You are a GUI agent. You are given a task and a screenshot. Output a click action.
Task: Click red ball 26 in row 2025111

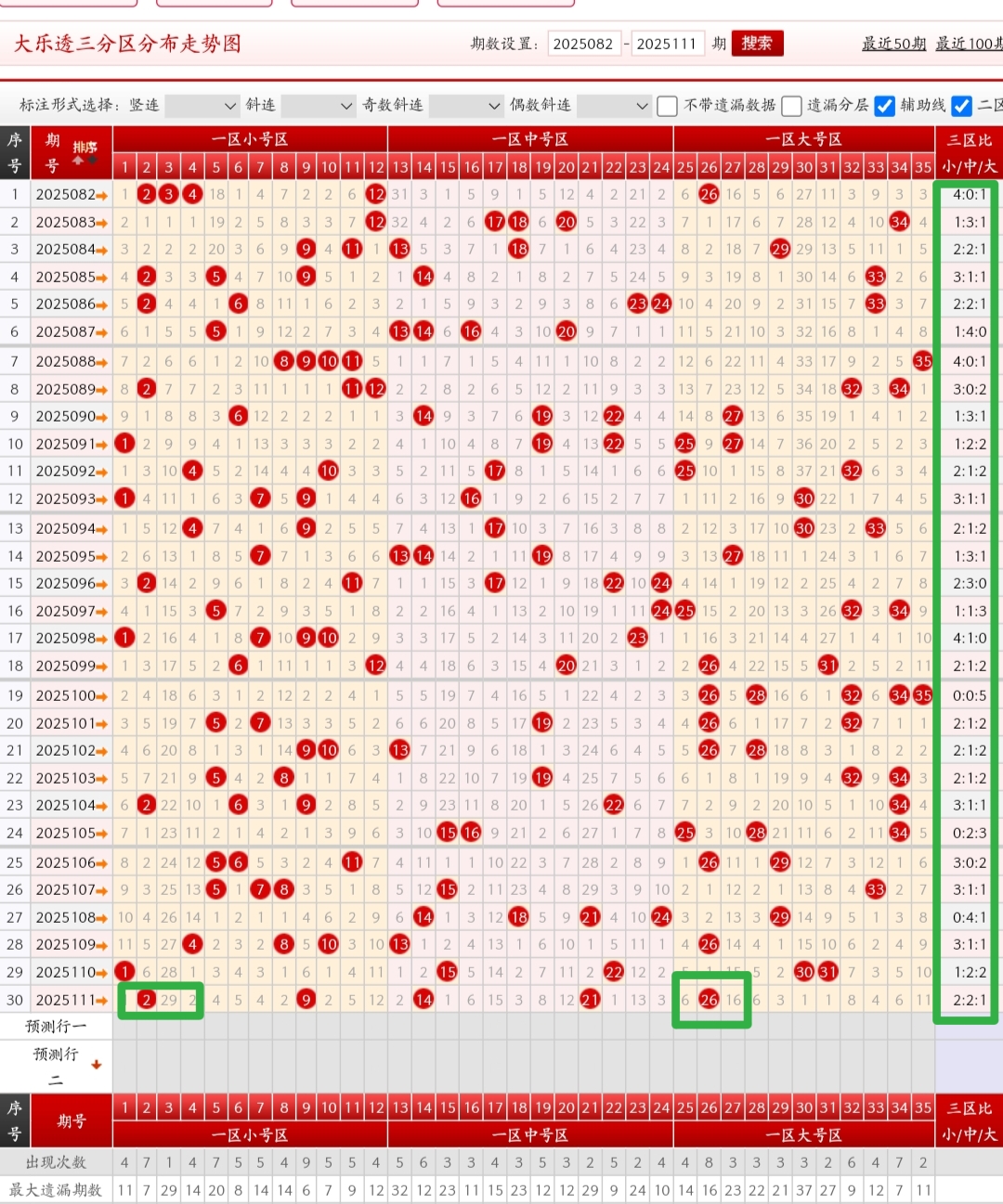click(x=709, y=1000)
